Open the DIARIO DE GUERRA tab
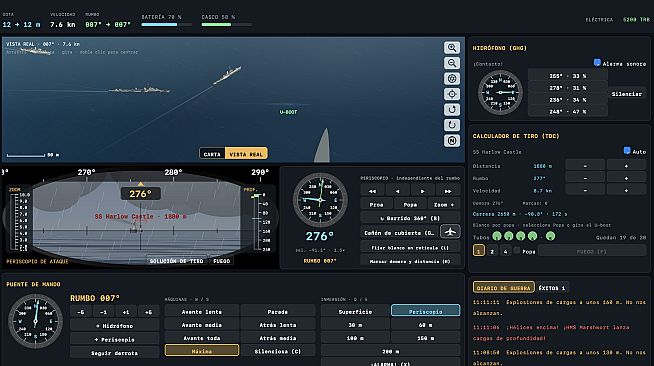Image resolution: width=654 pixels, height=366 pixels. coord(504,288)
